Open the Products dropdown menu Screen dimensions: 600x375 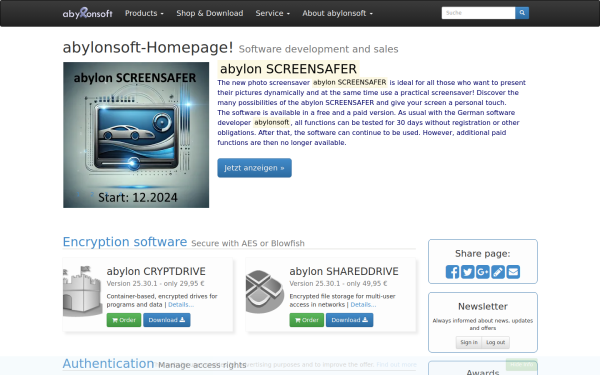(x=144, y=13)
